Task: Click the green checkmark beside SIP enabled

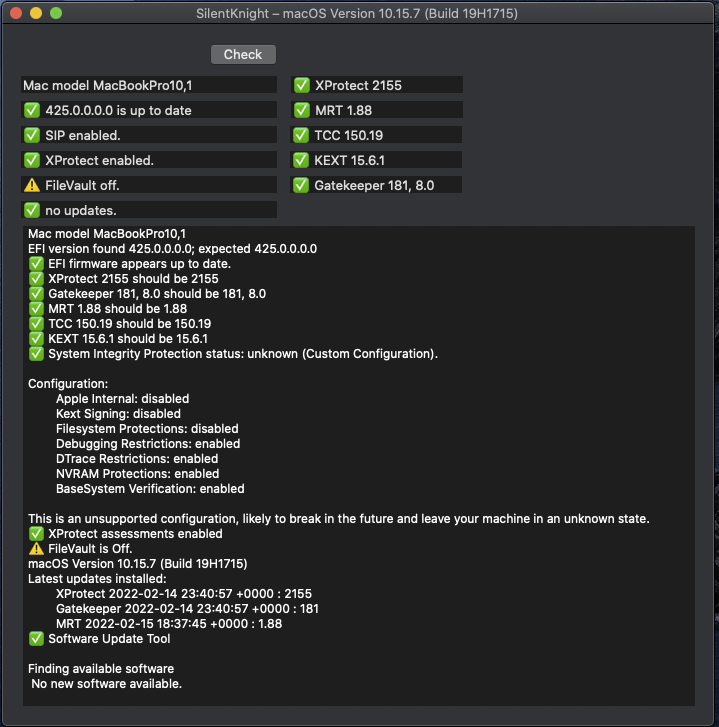Action: (32, 135)
